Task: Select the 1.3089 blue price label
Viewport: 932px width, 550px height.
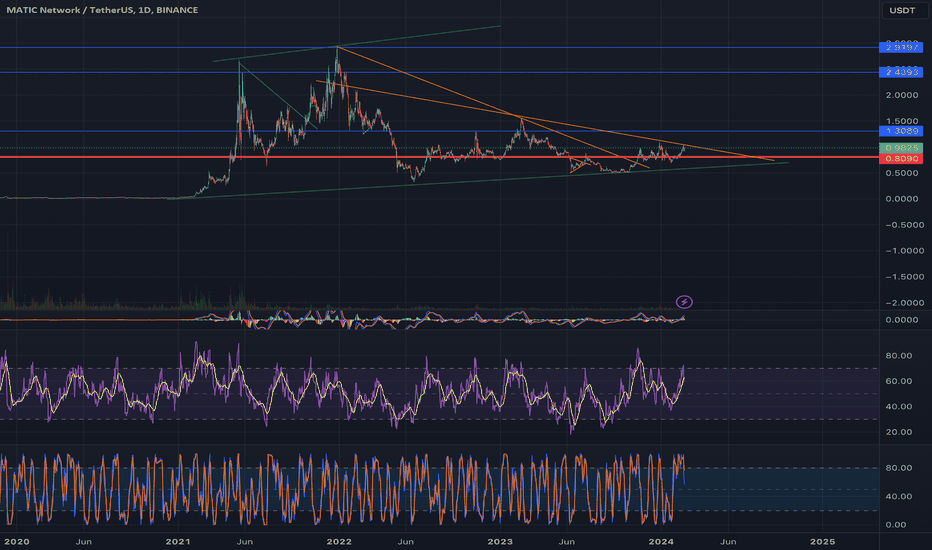Action: [901, 131]
